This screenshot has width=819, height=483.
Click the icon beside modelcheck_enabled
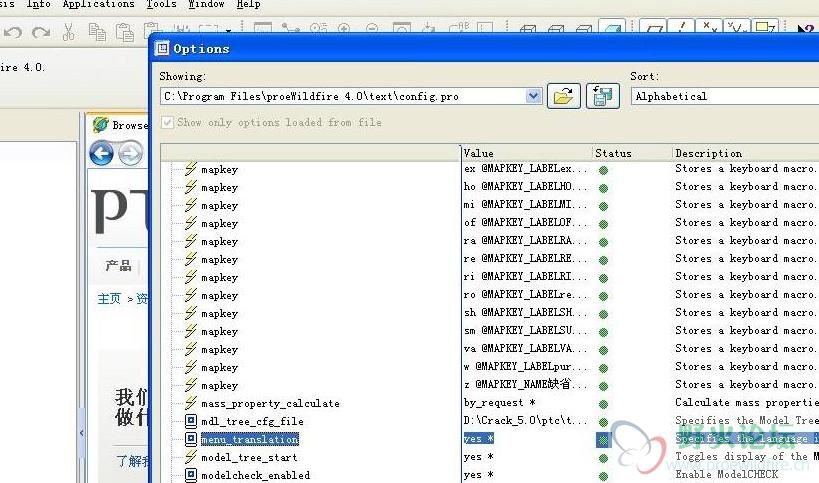tap(191, 475)
